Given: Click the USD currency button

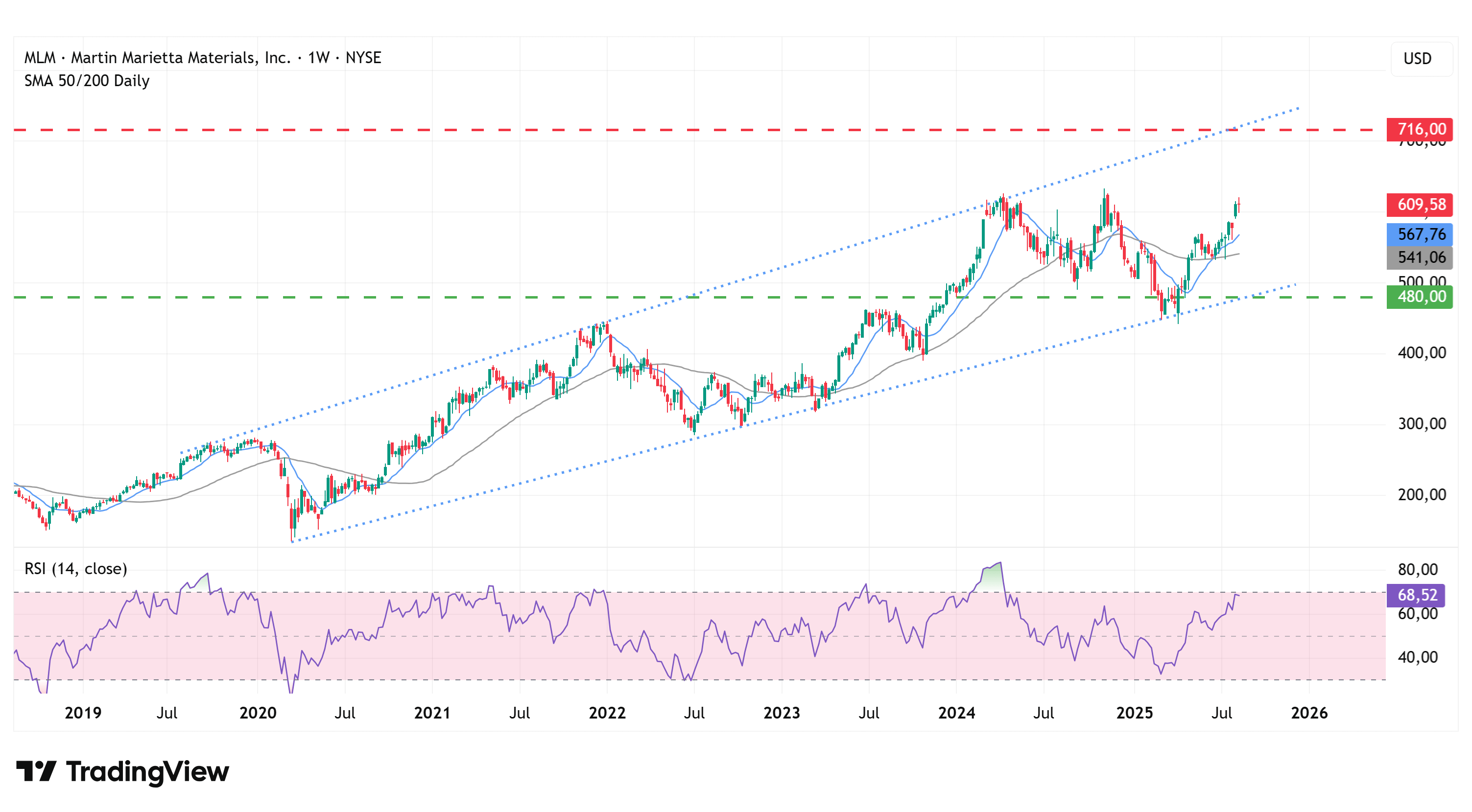Looking at the screenshot, I should (x=1421, y=59).
